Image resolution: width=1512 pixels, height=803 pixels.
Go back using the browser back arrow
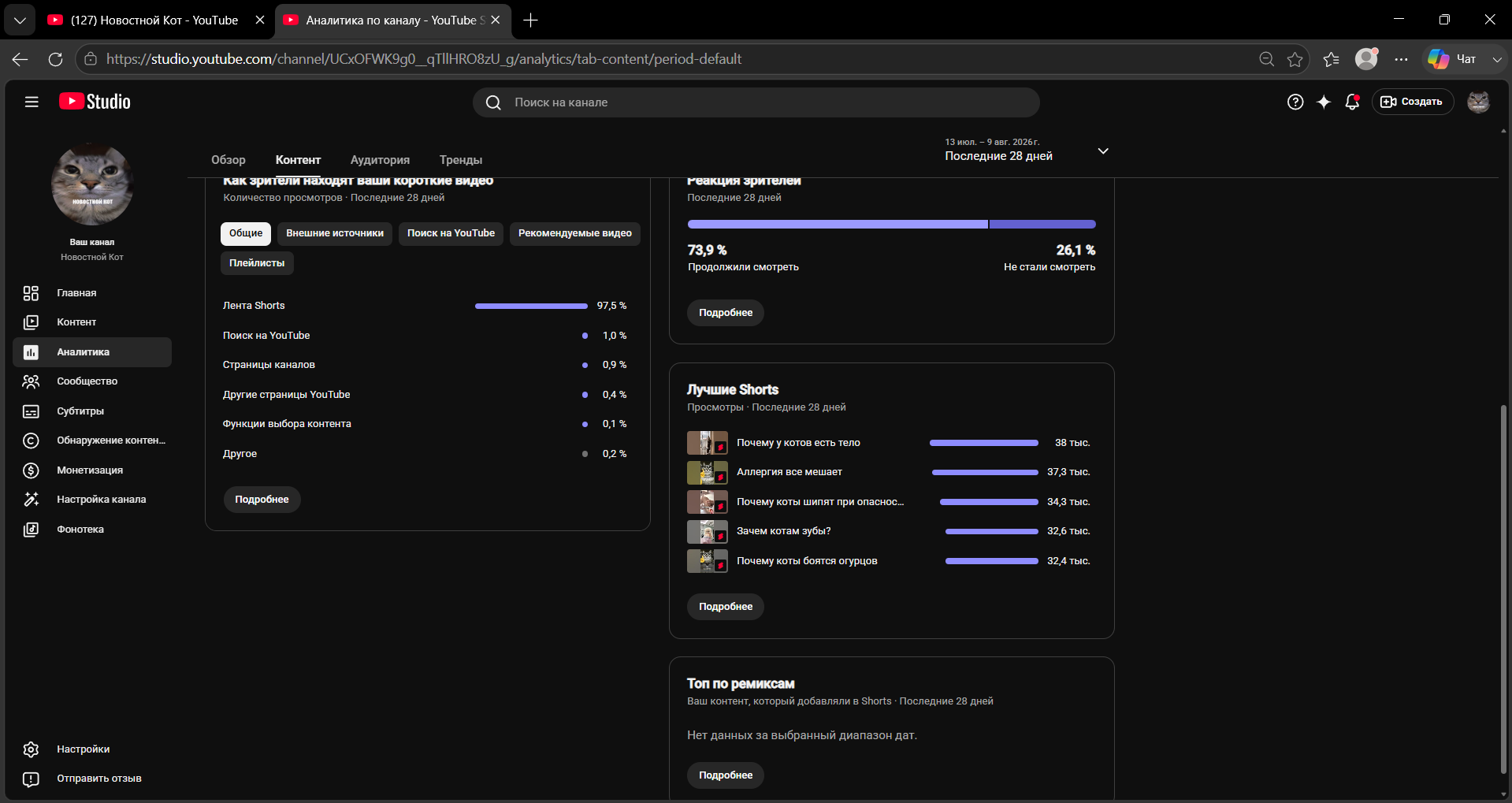click(x=20, y=59)
